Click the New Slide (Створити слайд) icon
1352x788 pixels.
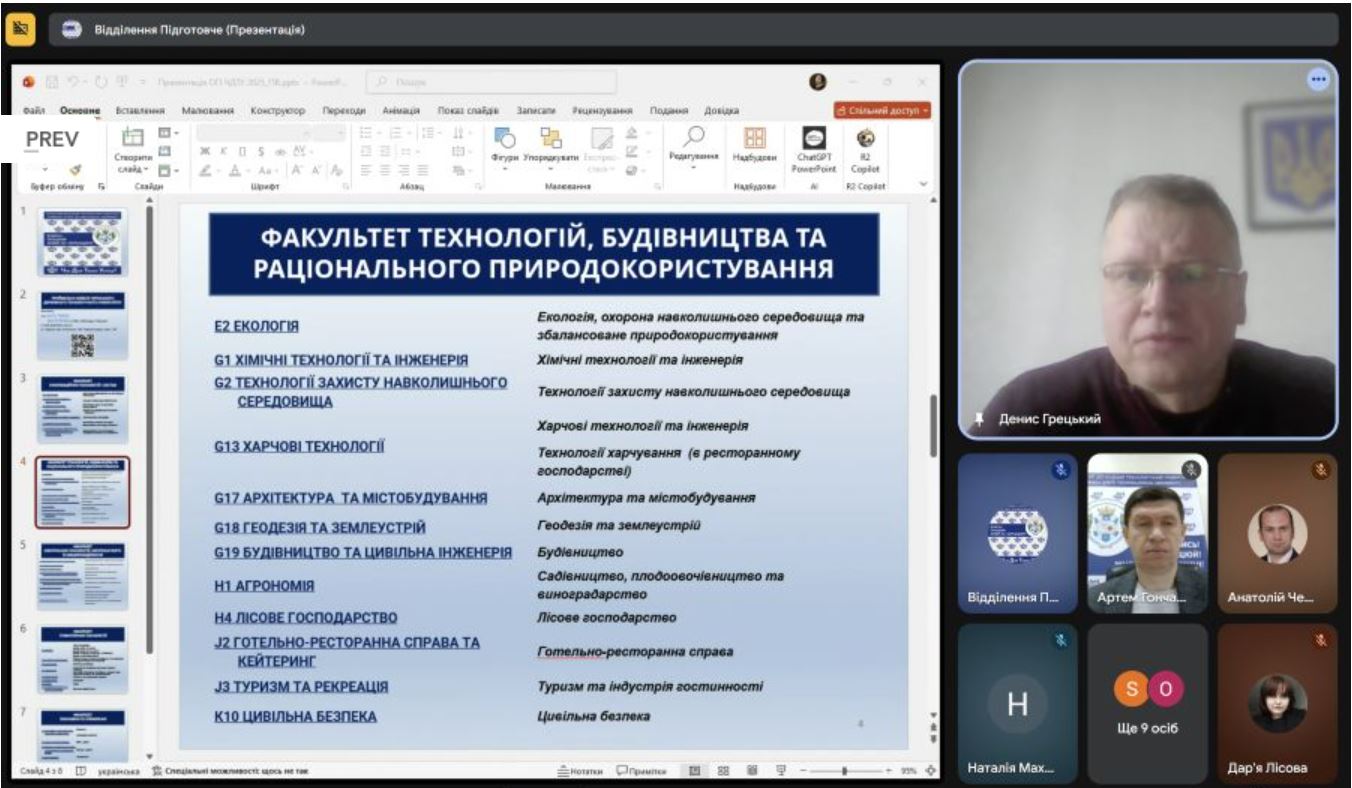pyautogui.click(x=133, y=138)
